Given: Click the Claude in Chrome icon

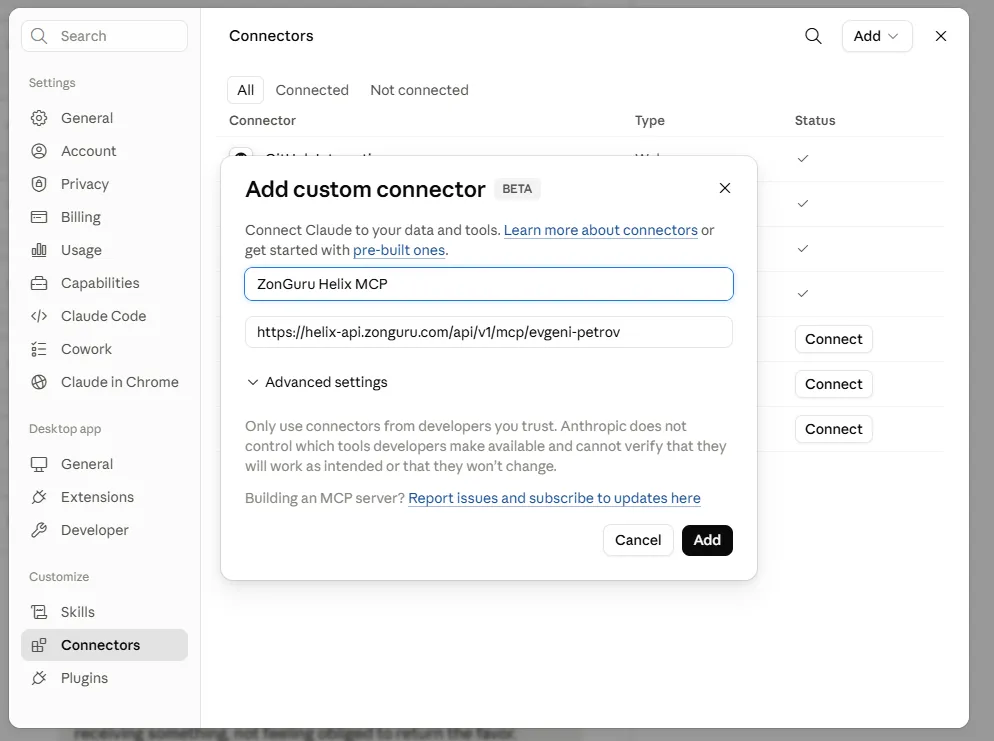Looking at the screenshot, I should (x=39, y=382).
